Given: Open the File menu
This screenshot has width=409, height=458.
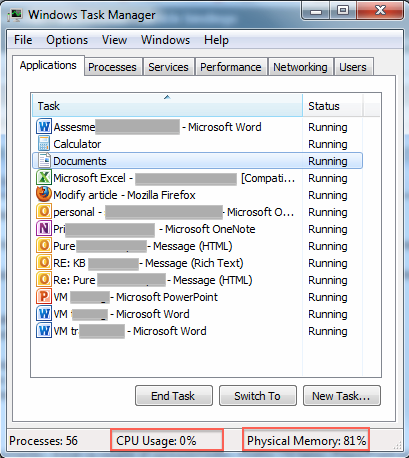Looking at the screenshot, I should coord(23,40).
